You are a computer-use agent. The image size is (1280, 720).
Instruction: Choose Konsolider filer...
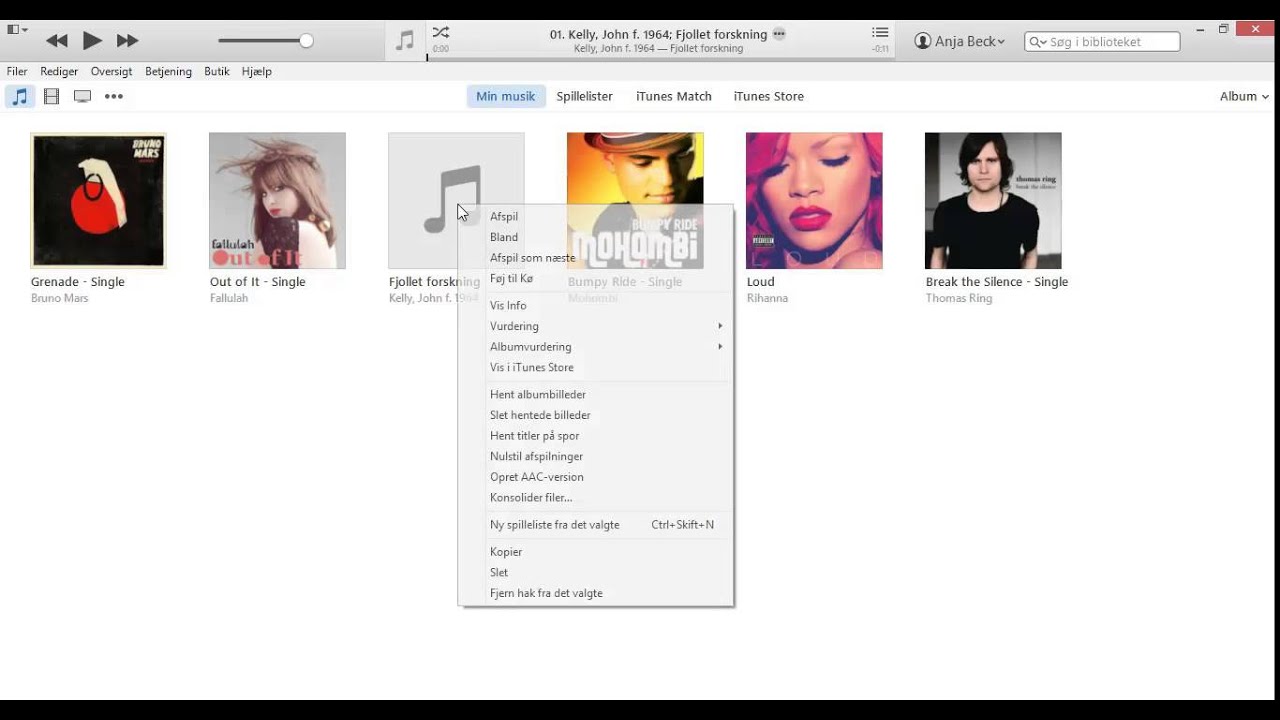click(x=595, y=498)
